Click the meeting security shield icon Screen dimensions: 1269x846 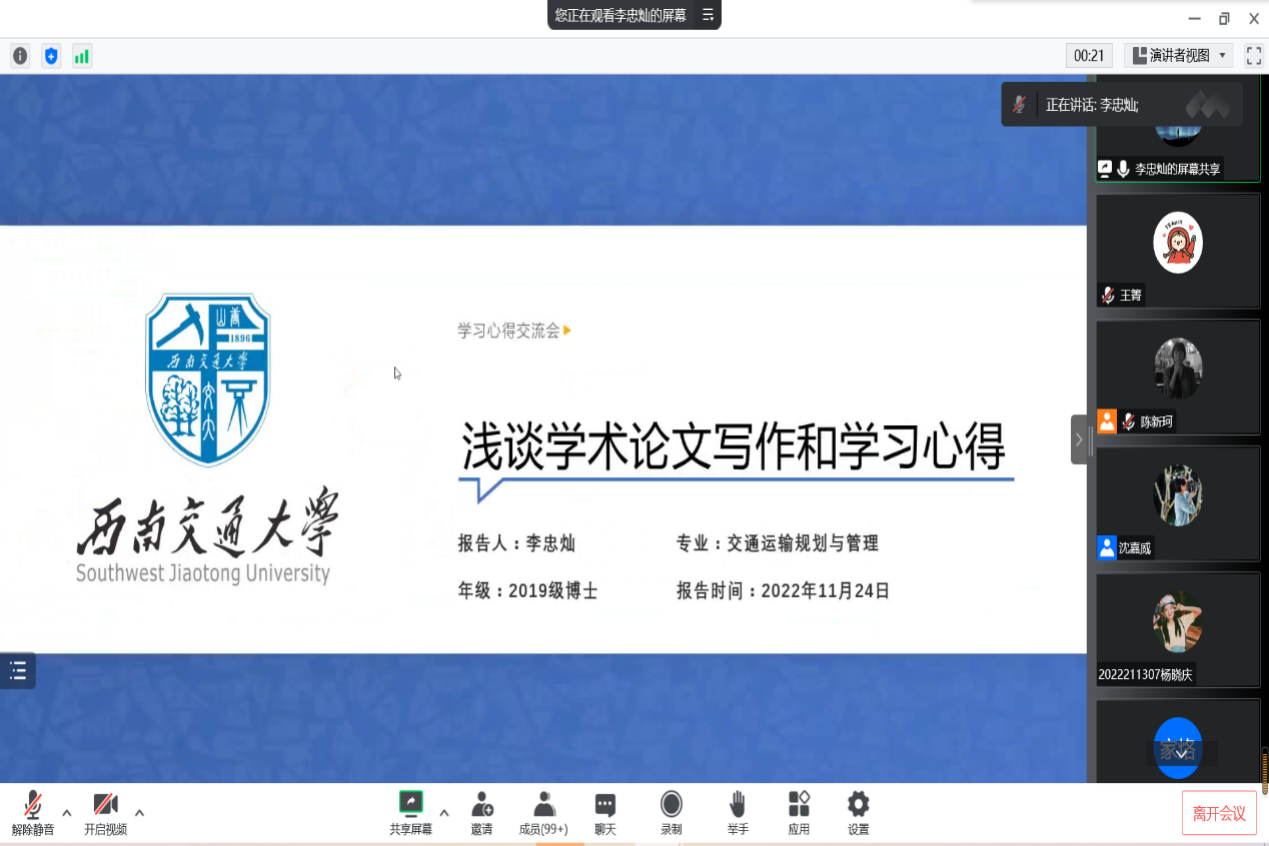pyautogui.click(x=50, y=56)
